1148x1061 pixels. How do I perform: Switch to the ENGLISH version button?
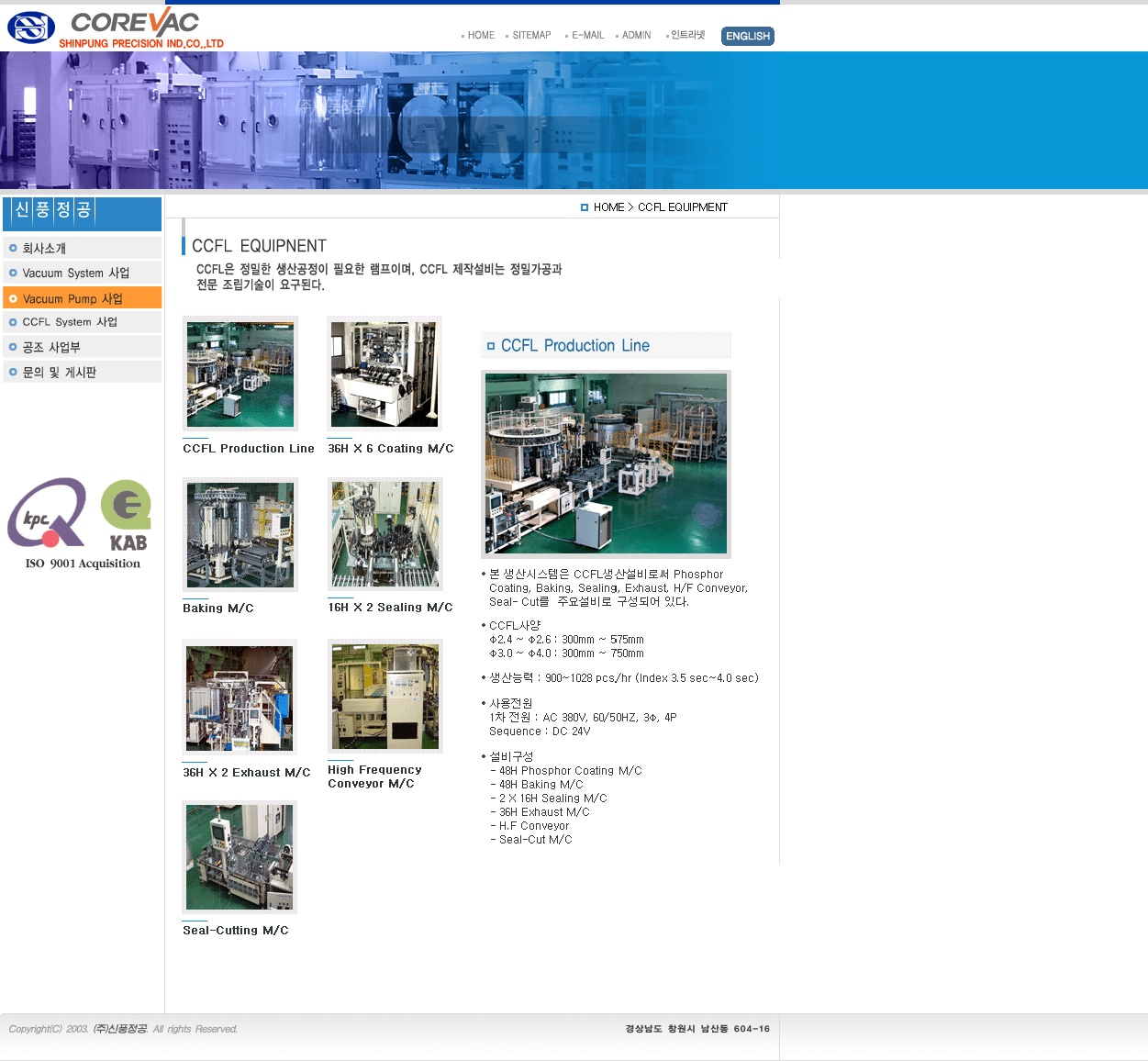point(747,37)
